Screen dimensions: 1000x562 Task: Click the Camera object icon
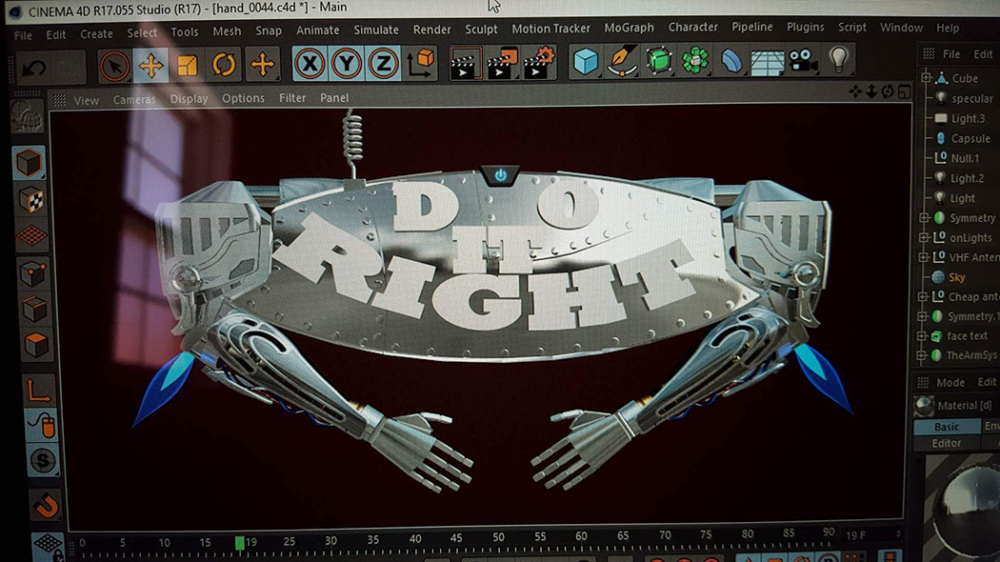point(802,62)
